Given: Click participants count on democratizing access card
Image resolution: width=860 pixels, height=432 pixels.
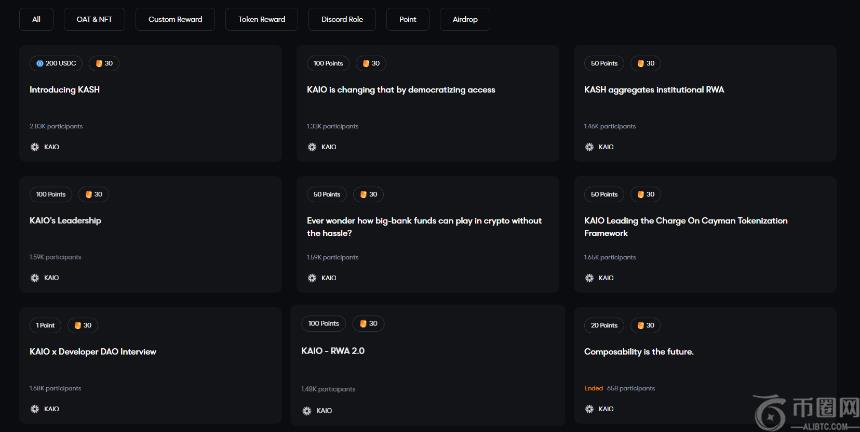Looking at the screenshot, I should coord(332,126).
